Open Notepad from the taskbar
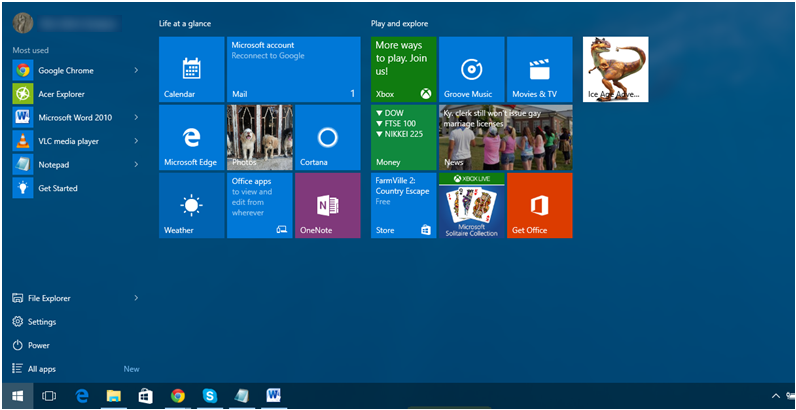Viewport: 796px width, 410px height. click(x=242, y=396)
